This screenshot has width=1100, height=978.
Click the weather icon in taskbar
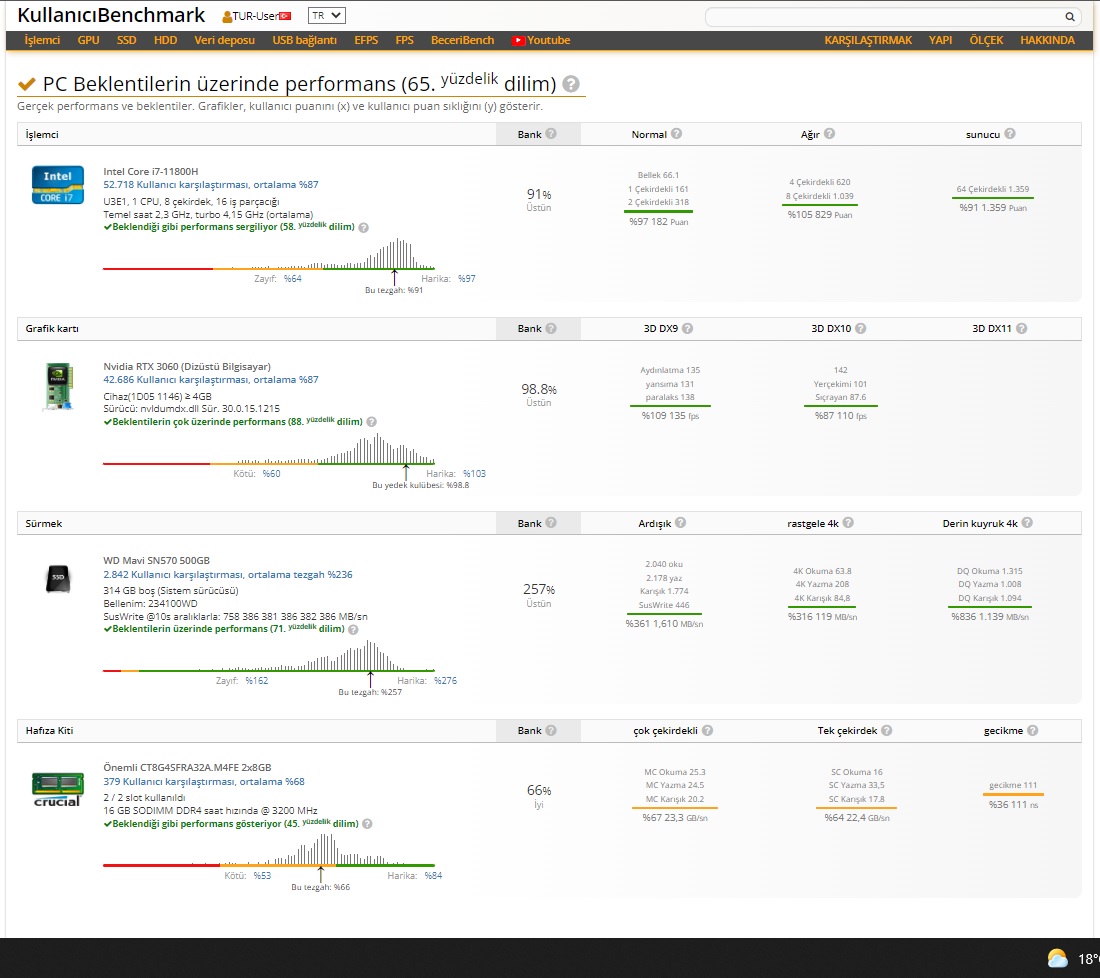[x=1057, y=958]
